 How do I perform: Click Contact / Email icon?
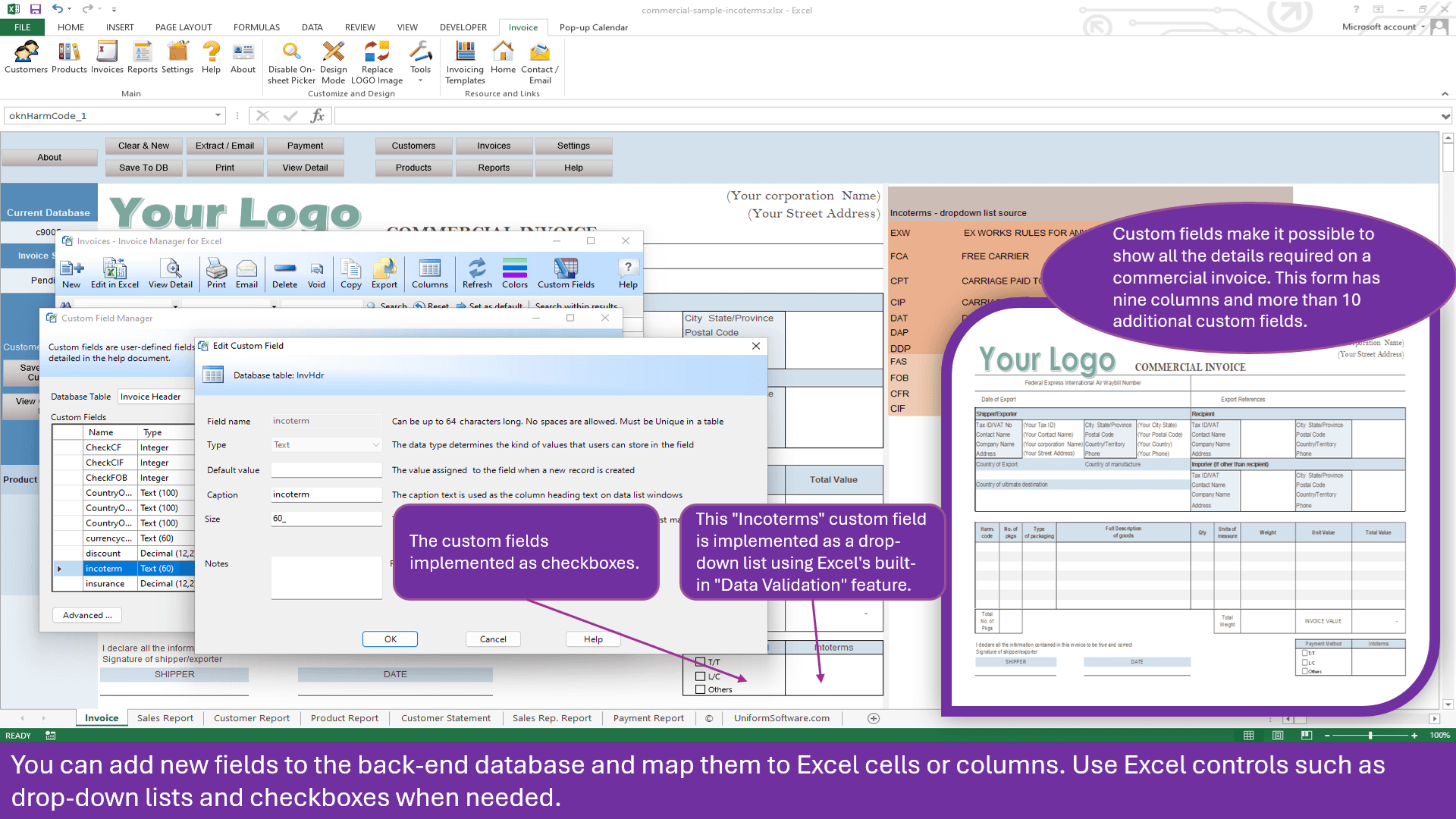click(540, 63)
